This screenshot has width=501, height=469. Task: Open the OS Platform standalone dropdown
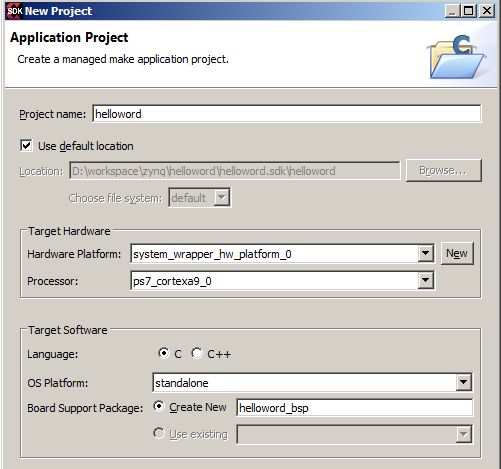tap(463, 382)
